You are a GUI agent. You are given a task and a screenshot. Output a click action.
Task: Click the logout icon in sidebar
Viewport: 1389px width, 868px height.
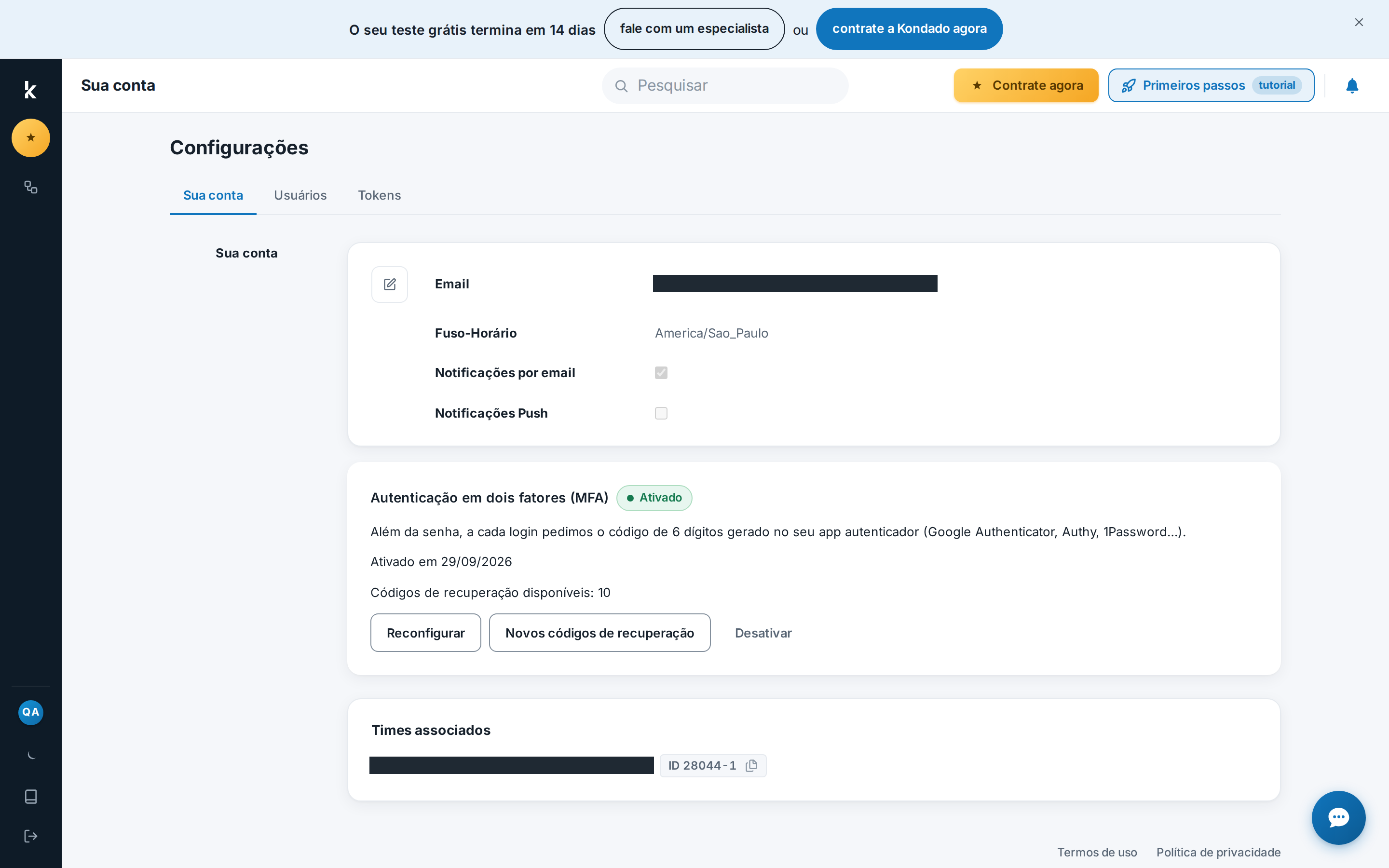[x=31, y=836]
